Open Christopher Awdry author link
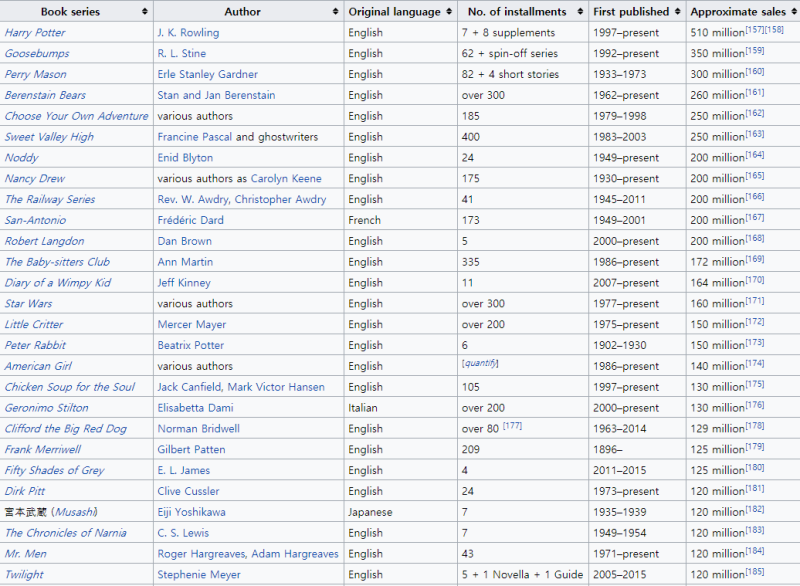 tap(280, 199)
